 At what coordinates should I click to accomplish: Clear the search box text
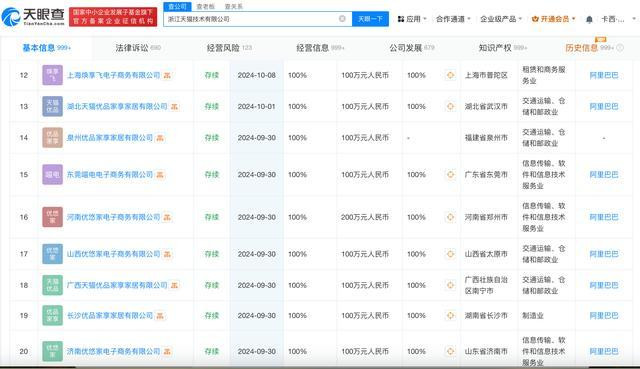[x=342, y=19]
